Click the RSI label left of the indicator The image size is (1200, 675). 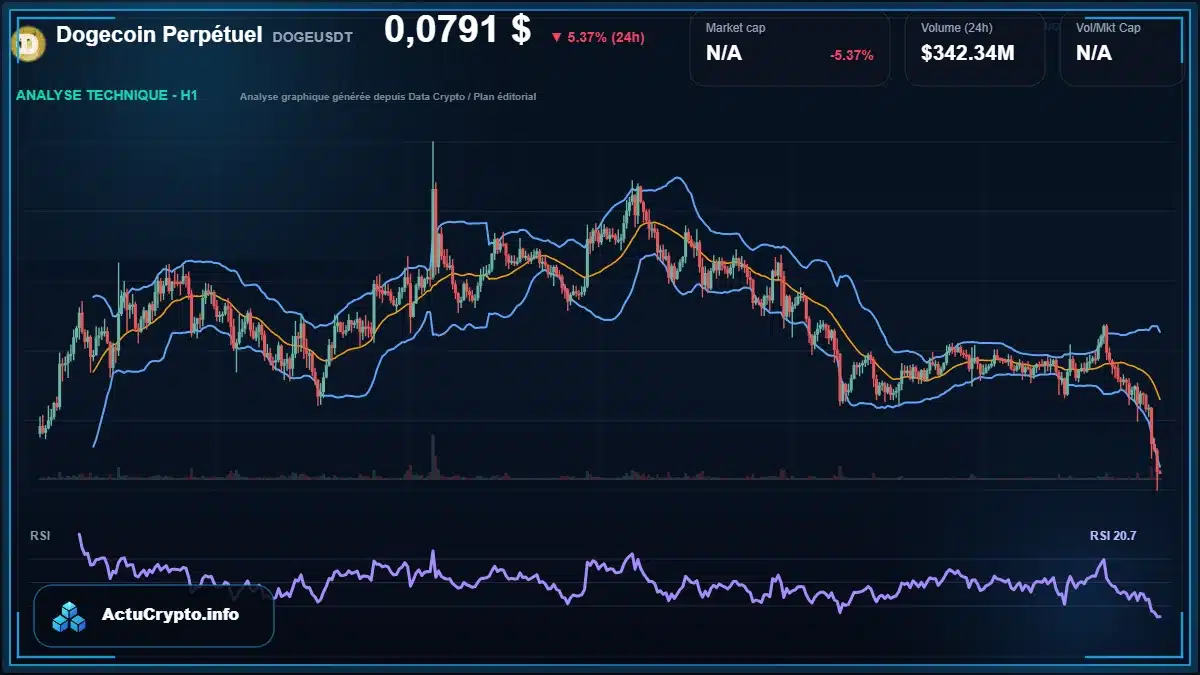pos(40,536)
